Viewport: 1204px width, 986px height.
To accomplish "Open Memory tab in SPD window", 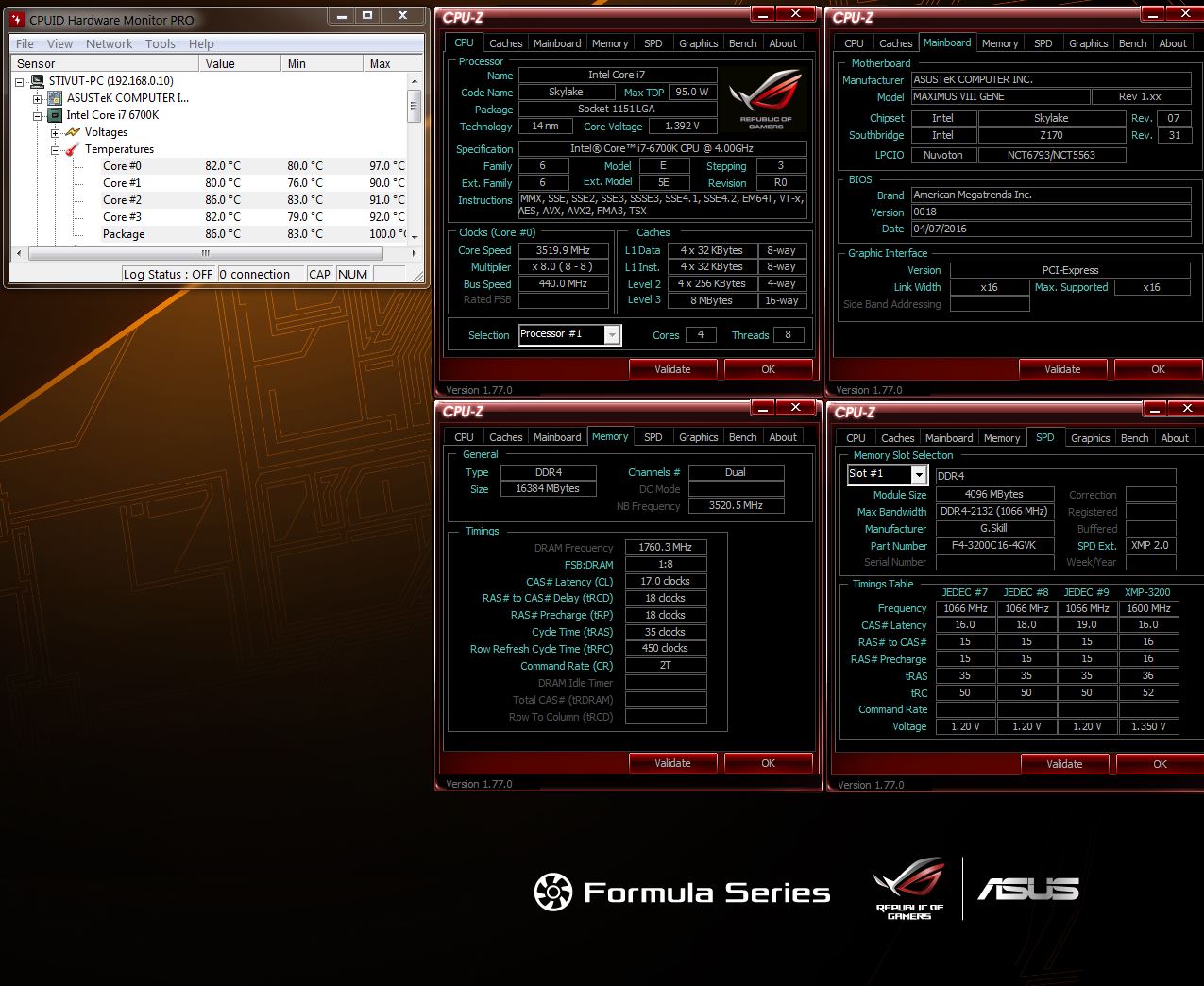I will point(1002,438).
